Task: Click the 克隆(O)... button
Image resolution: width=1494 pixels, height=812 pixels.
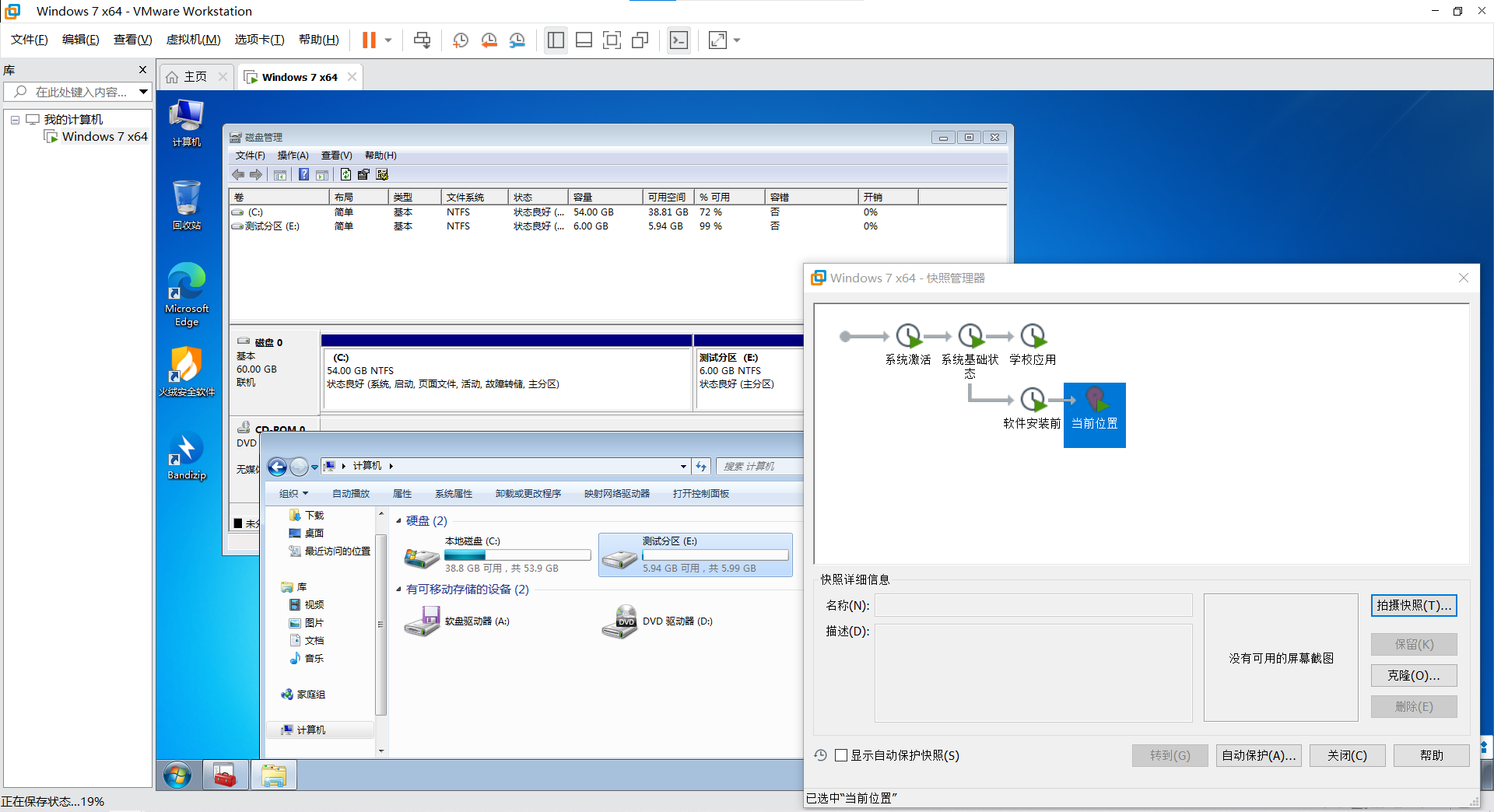Action: (x=1414, y=676)
